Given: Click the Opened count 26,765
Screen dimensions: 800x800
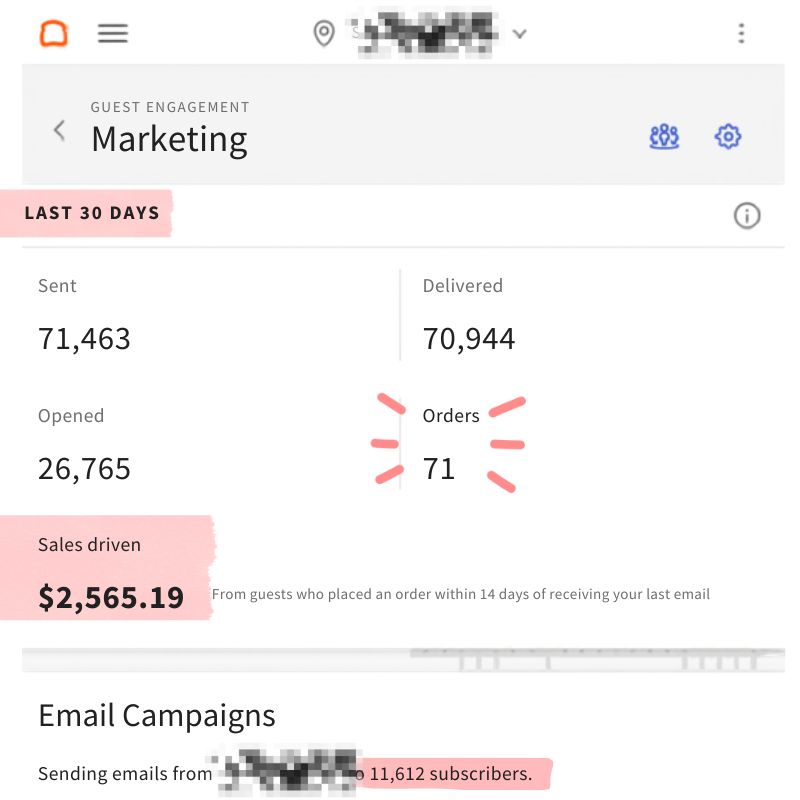Looking at the screenshot, I should click(x=85, y=469).
